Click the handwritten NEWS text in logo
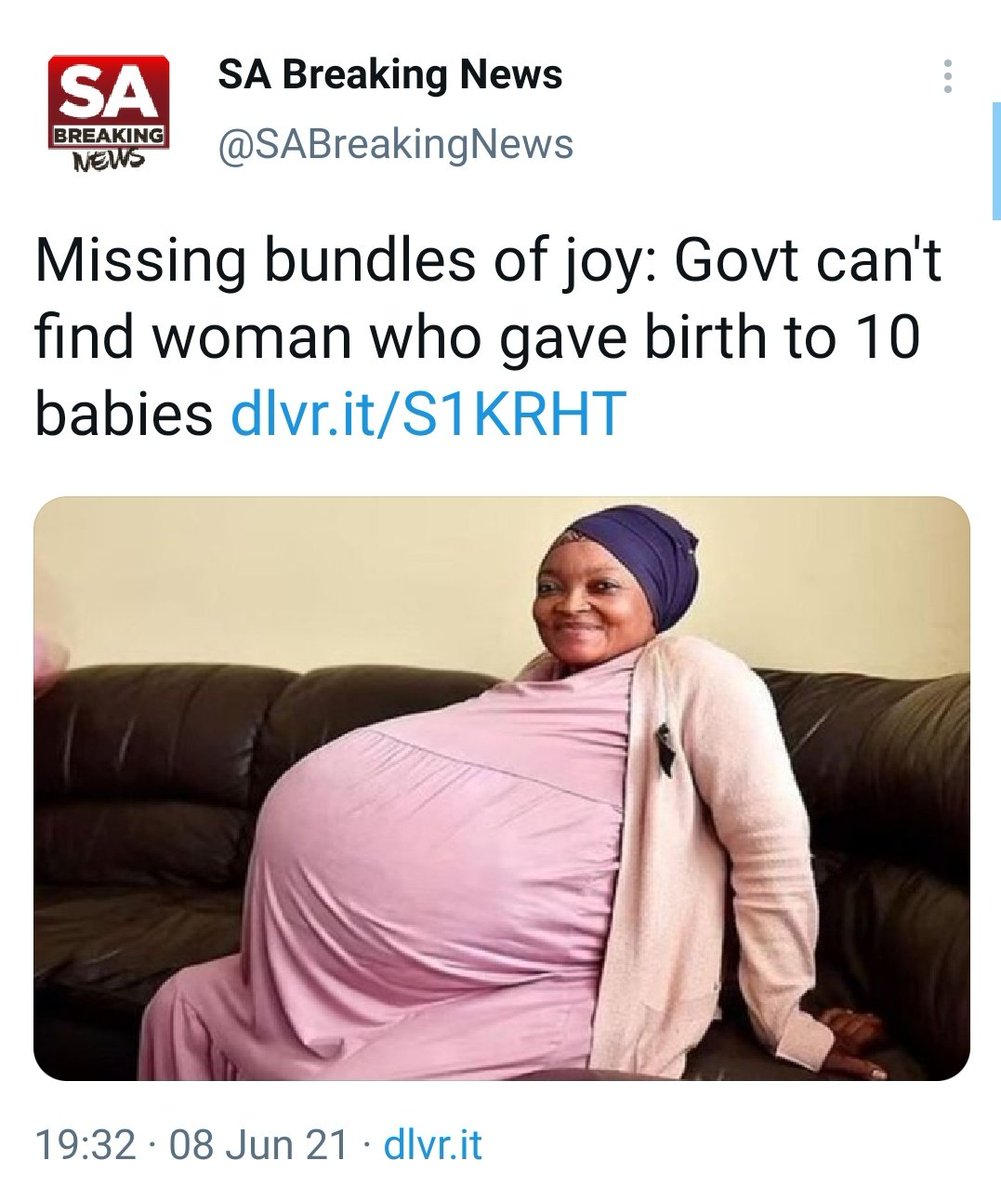Image resolution: width=1001 pixels, height=1200 pixels. 110,159
